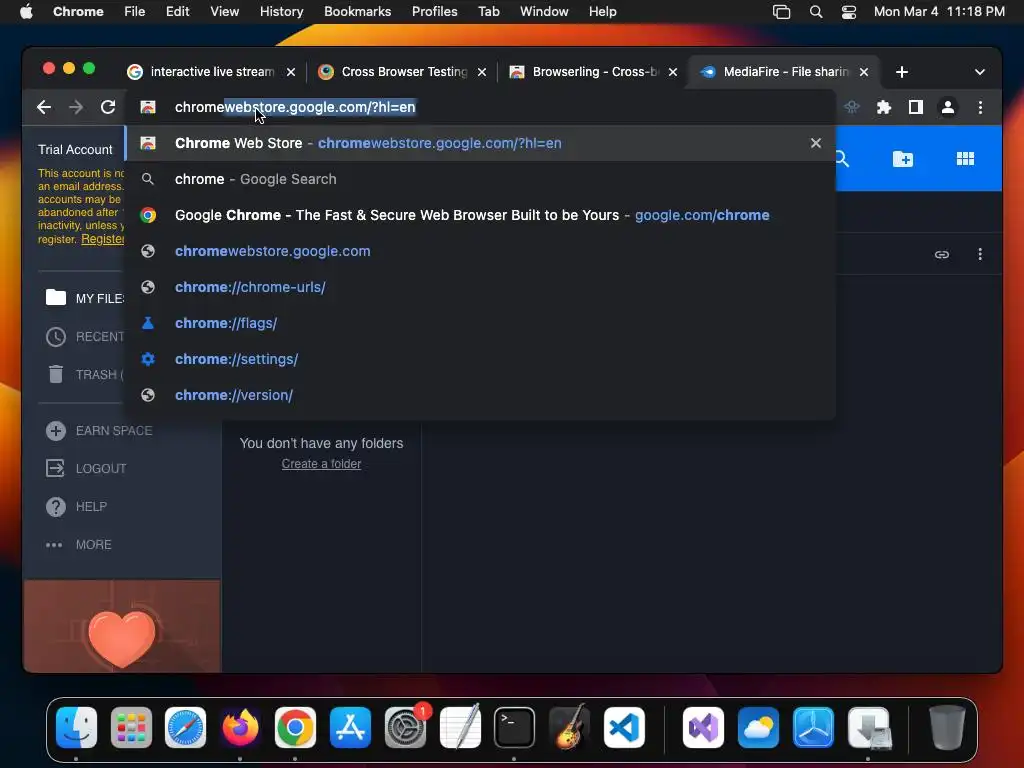Select Chrome Web Store autocomplete suggestion

click(480, 143)
